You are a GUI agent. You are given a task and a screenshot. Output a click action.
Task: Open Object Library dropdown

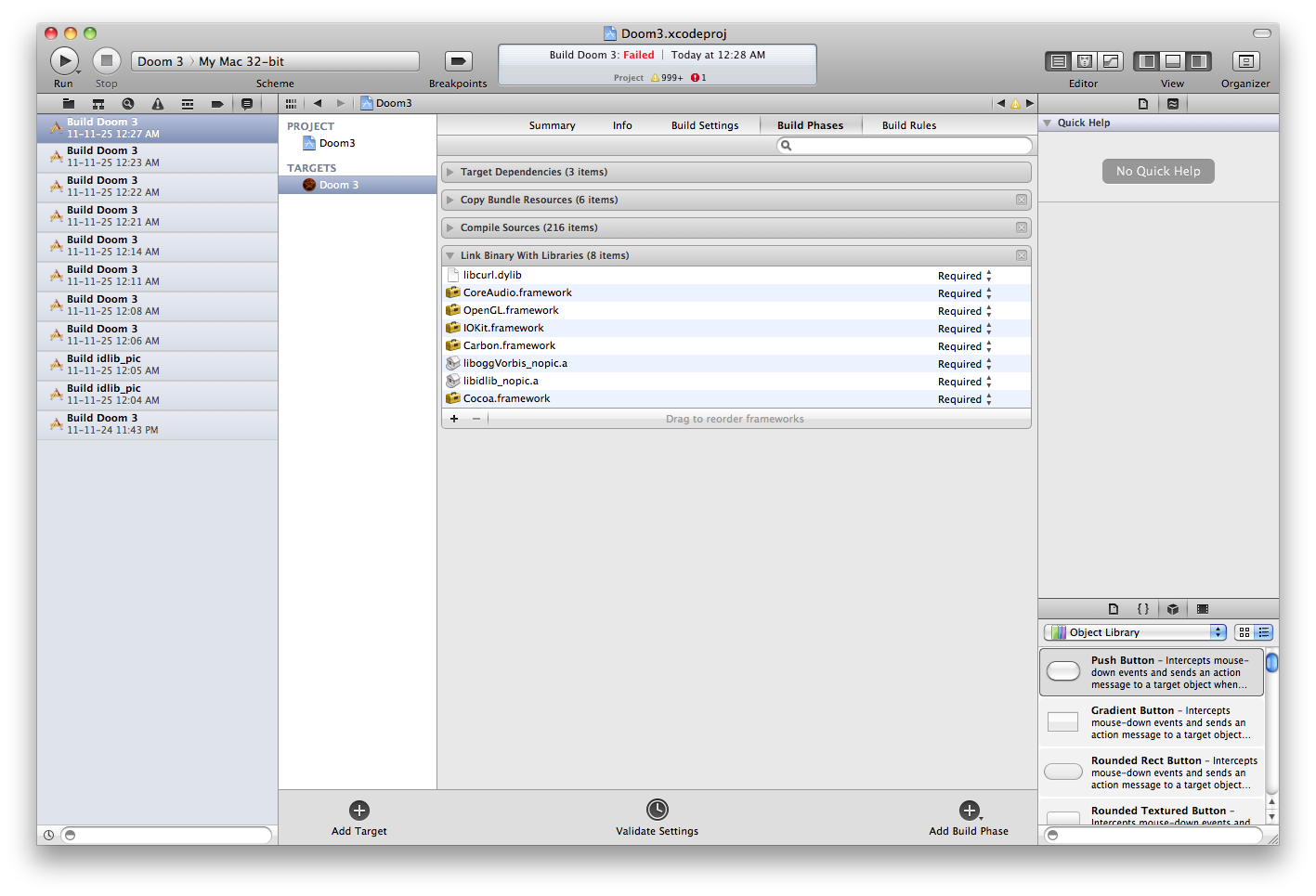click(1136, 632)
